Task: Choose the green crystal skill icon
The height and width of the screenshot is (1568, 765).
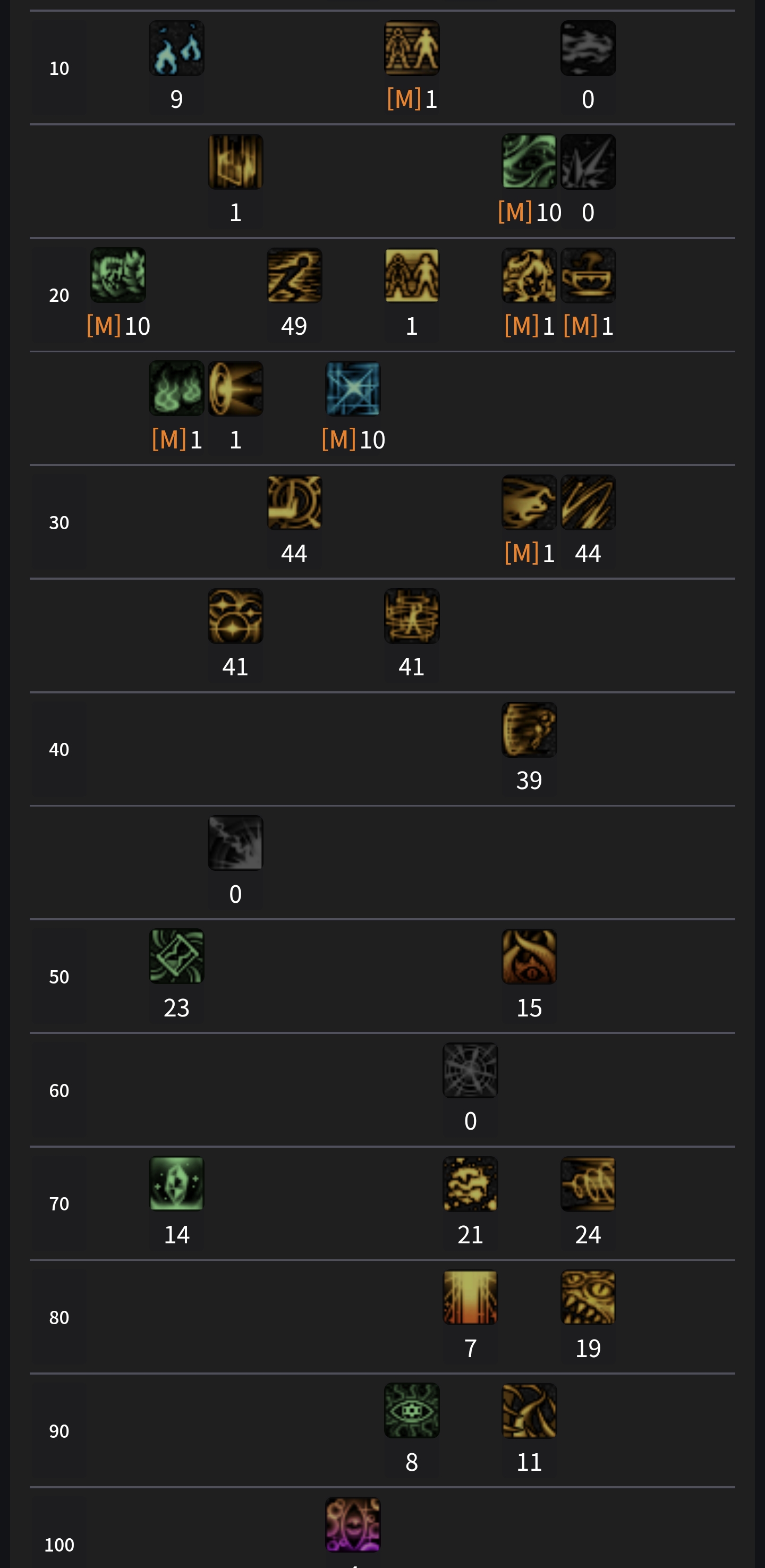Action: click(x=176, y=1183)
